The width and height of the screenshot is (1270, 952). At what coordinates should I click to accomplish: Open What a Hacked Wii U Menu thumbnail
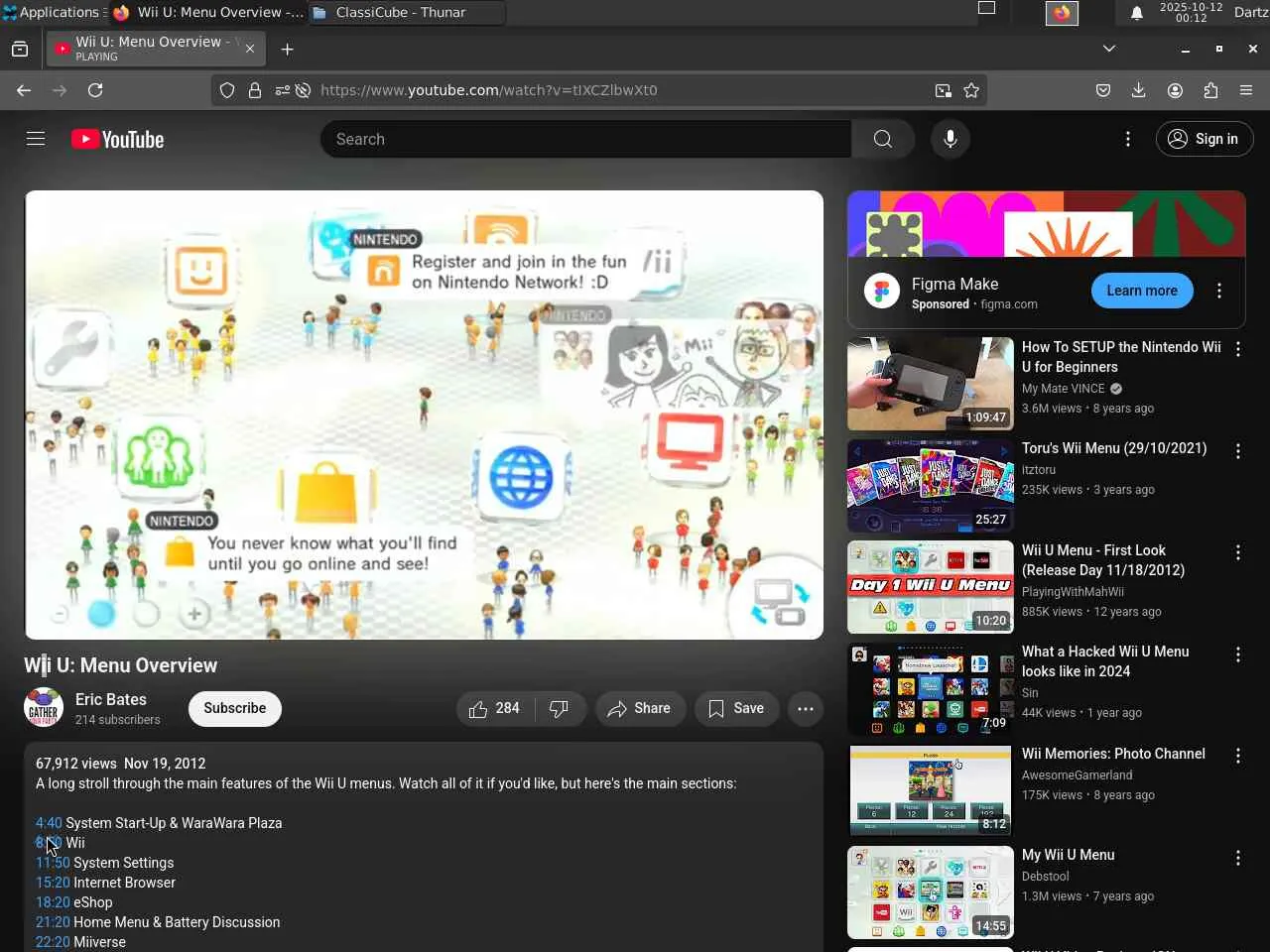pos(931,689)
